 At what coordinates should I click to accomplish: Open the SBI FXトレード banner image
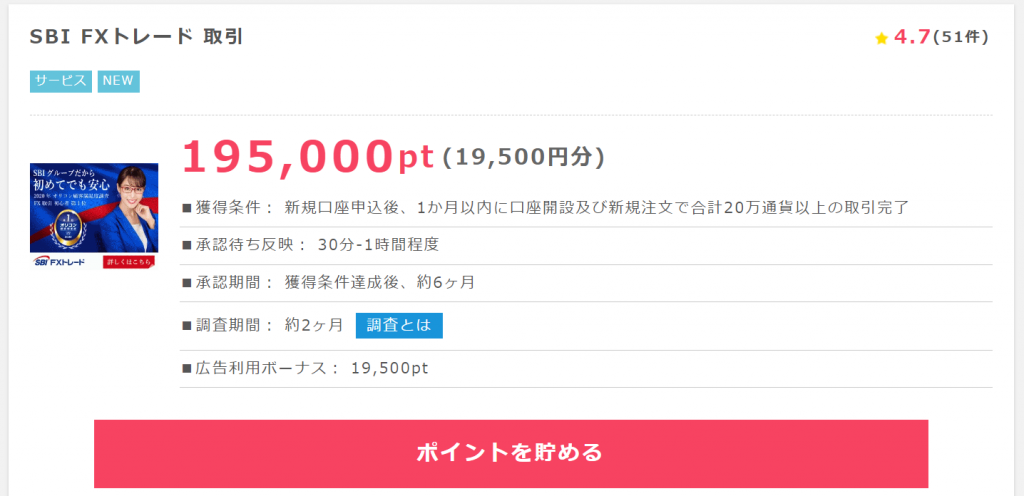pyautogui.click(x=94, y=216)
